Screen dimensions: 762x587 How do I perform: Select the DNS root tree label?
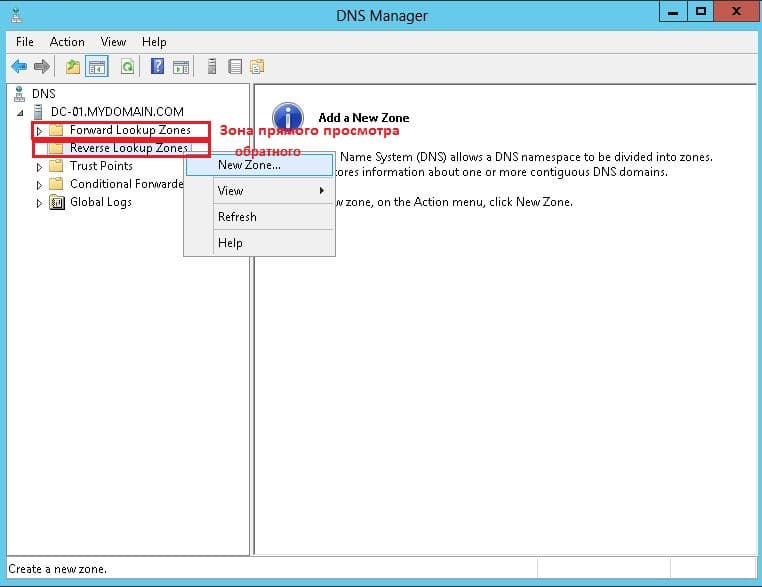[x=44, y=93]
